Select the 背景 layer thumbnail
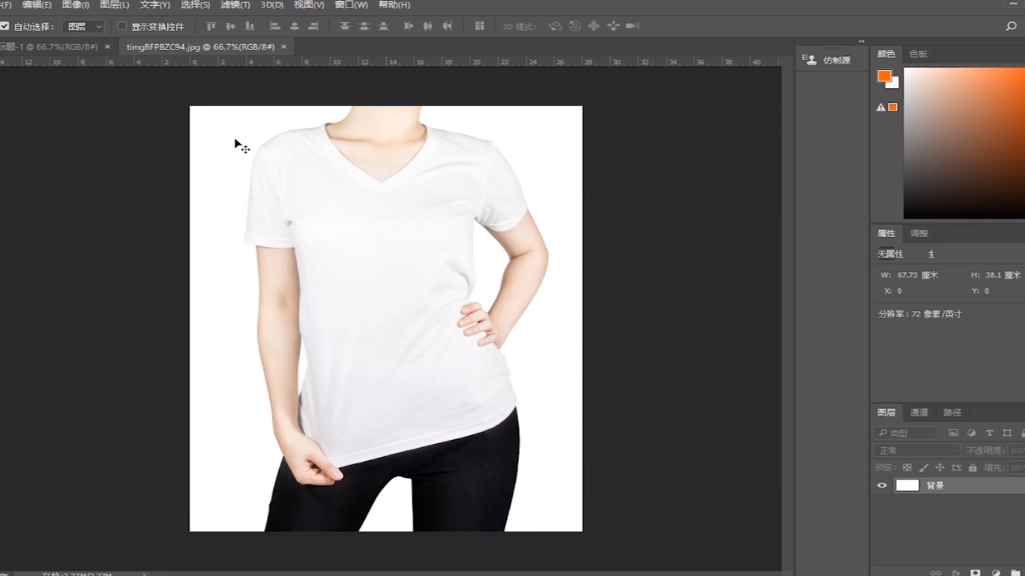Screen dimensions: 1025x576 coord(907,486)
